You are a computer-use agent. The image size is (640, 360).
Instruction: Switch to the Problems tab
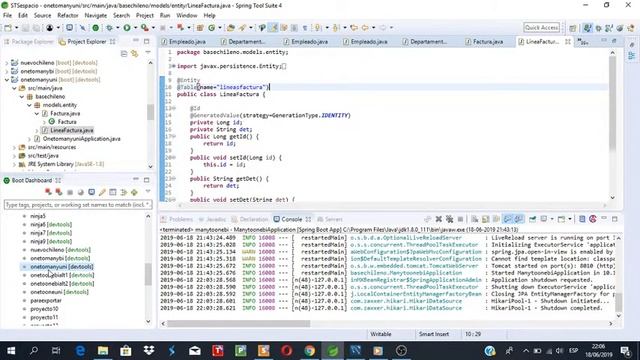coord(177,219)
